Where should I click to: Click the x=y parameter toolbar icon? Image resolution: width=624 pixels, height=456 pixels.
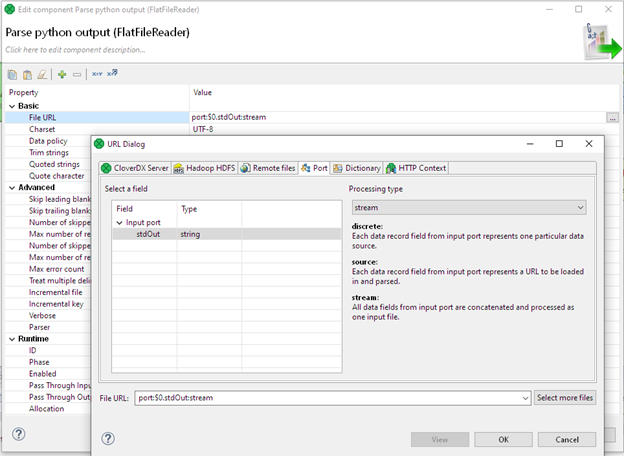97,74
